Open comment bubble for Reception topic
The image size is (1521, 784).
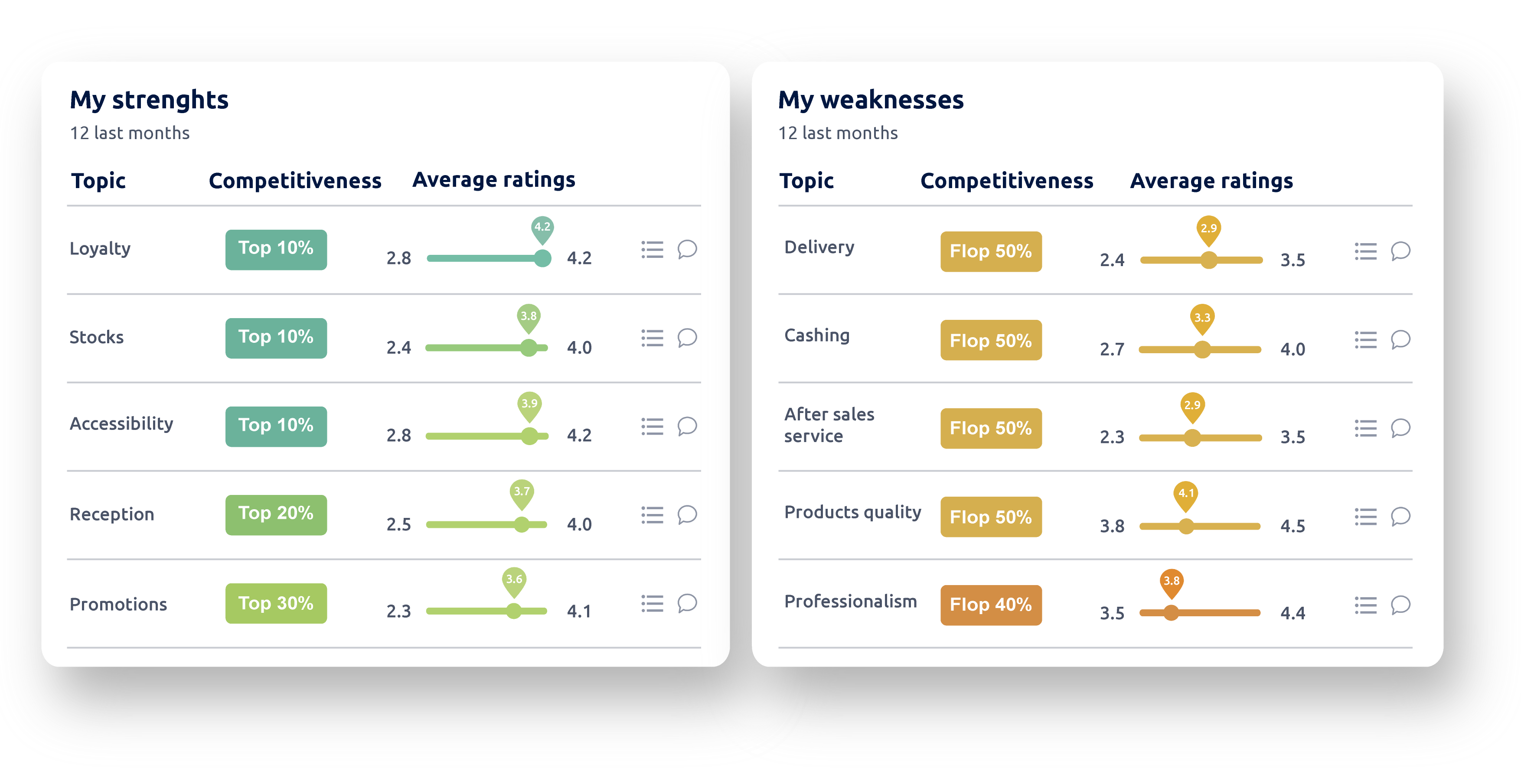pyautogui.click(x=687, y=515)
